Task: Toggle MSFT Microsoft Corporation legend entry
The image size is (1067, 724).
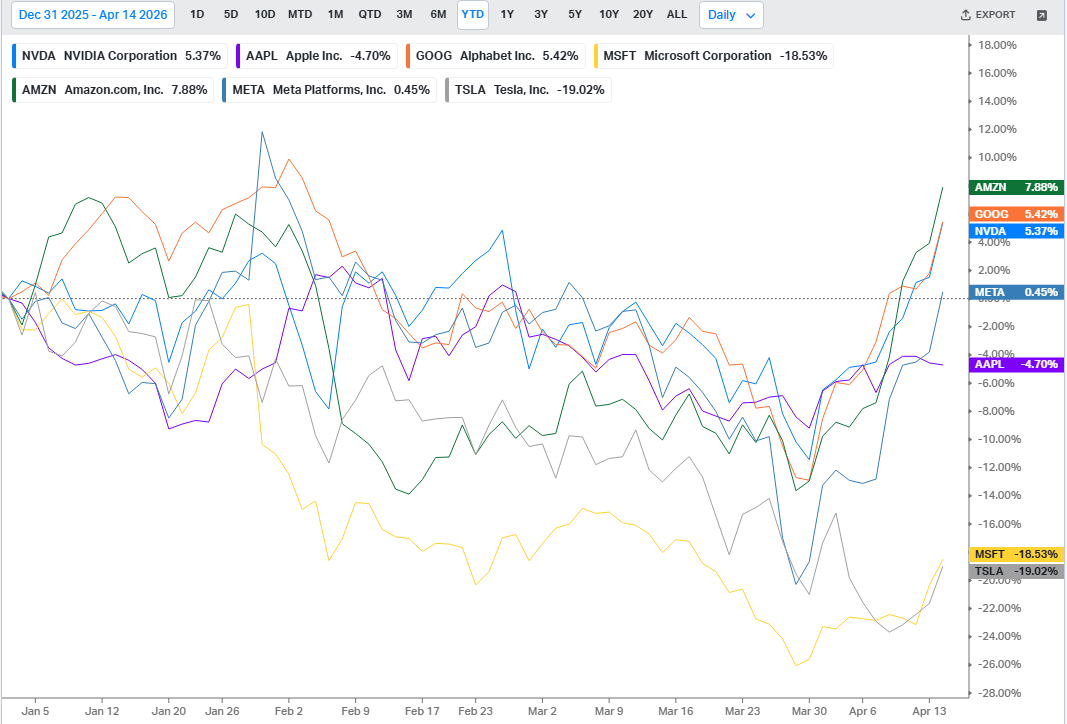Action: pyautogui.click(x=714, y=56)
